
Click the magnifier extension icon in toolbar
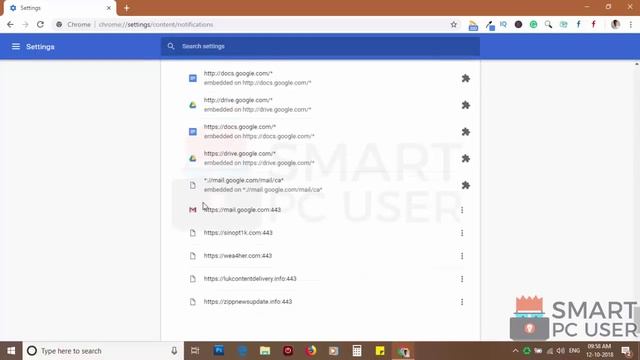[x=548, y=24]
